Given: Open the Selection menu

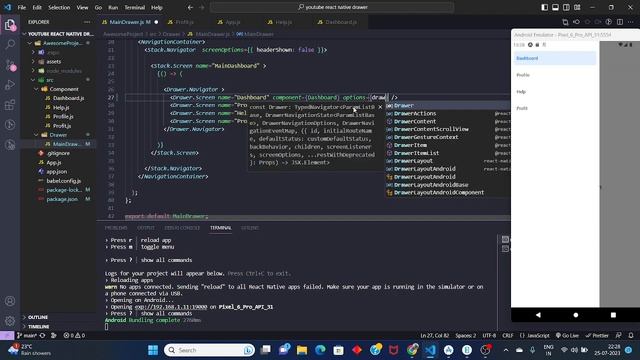Looking at the screenshot, I should 59,7.
